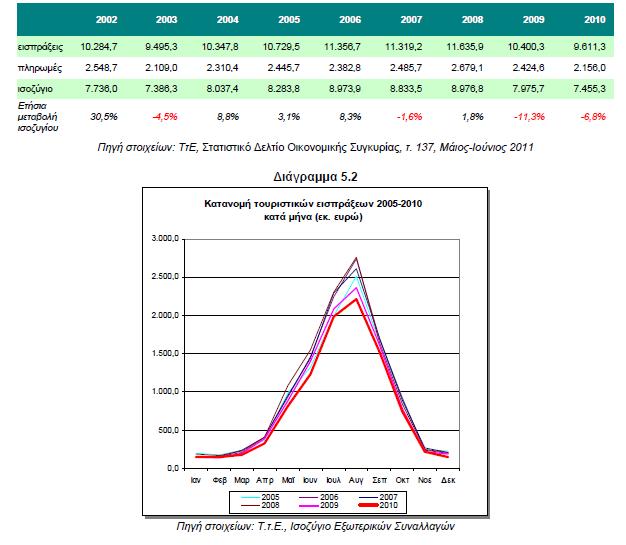Click cell value 8.973,9

click(345, 89)
